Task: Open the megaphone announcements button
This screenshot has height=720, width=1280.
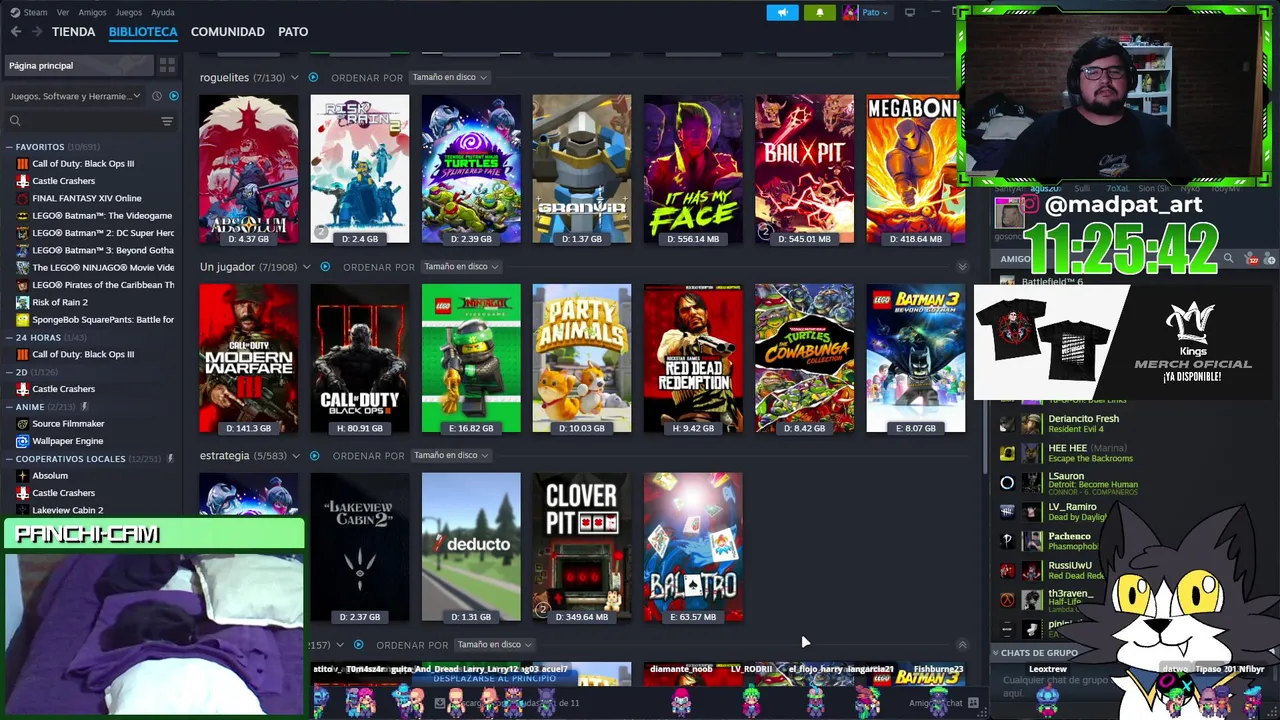Action: point(782,12)
